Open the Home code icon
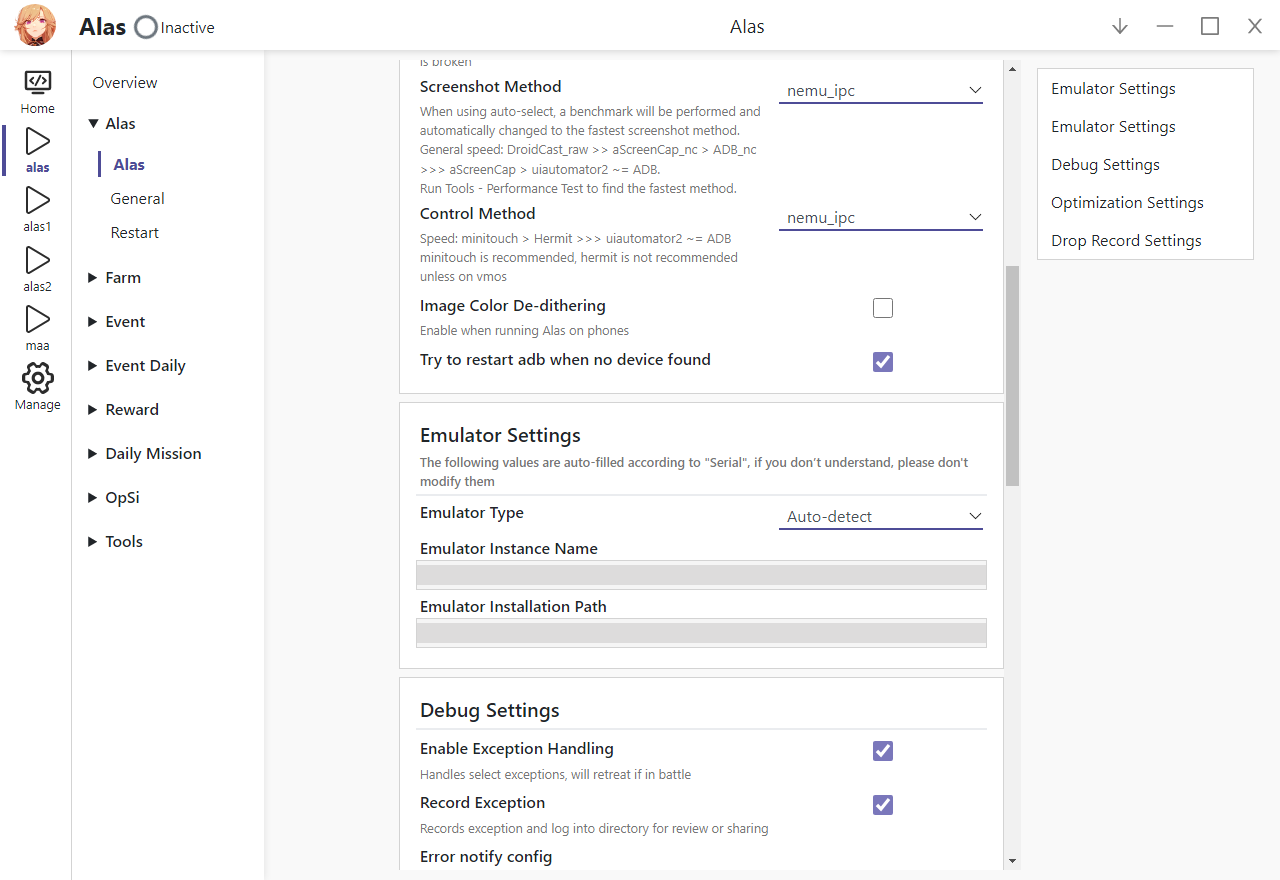 [38, 82]
